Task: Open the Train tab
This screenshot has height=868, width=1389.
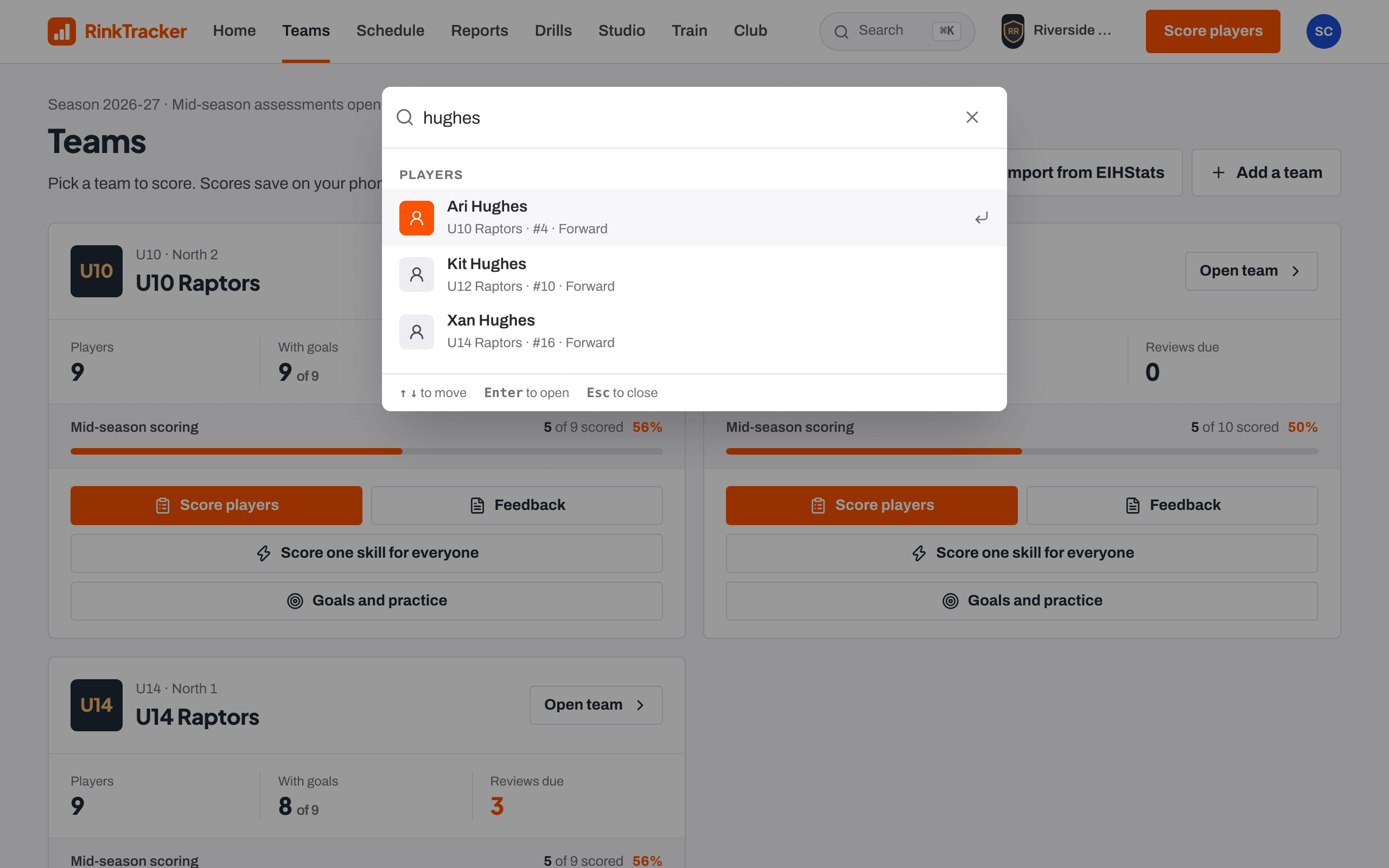Action: [x=689, y=31]
